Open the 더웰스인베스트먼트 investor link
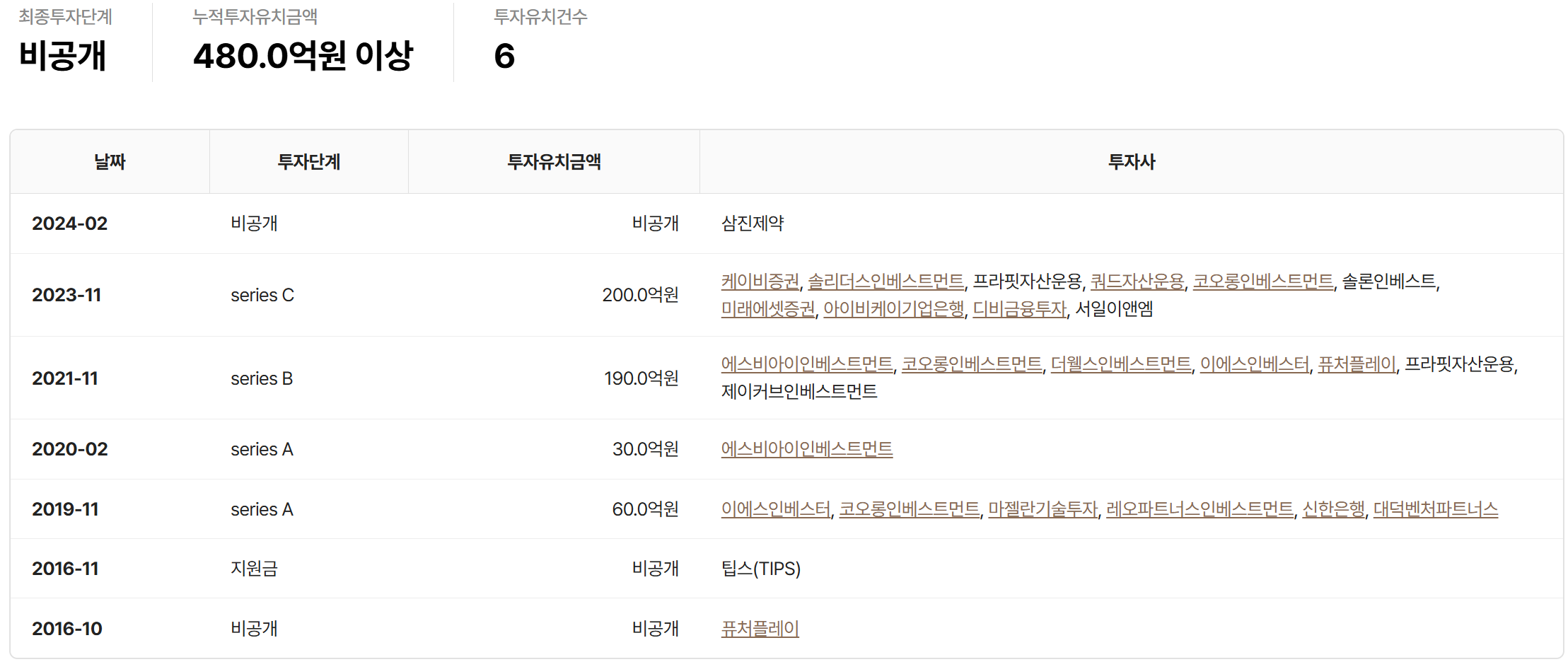The height and width of the screenshot is (662, 1568). tap(1120, 364)
